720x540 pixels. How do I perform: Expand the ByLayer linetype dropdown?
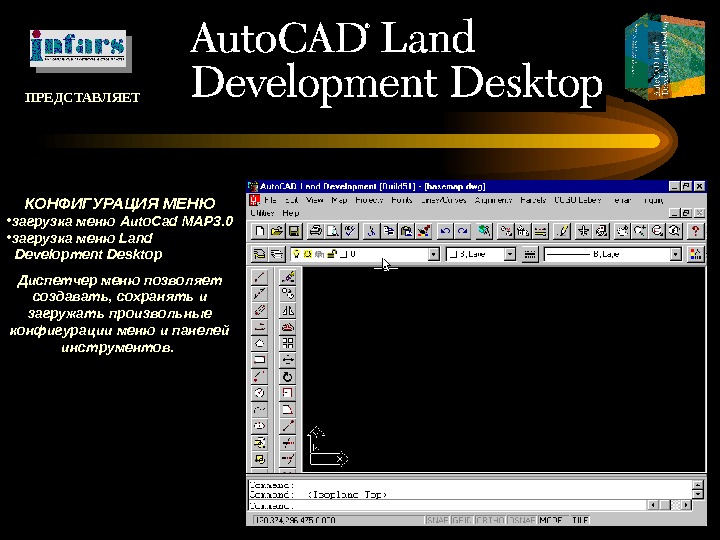pyautogui.click(x=675, y=254)
